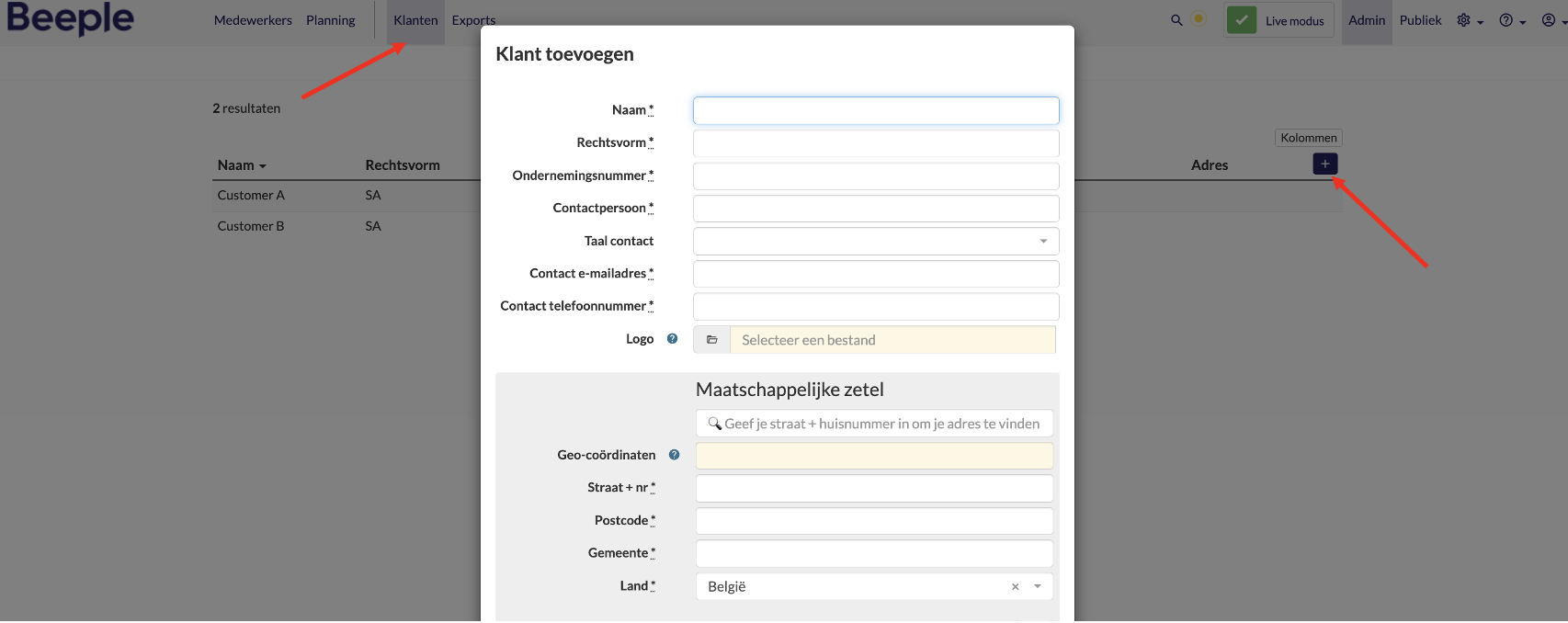Open the user account menu

coord(1553,20)
